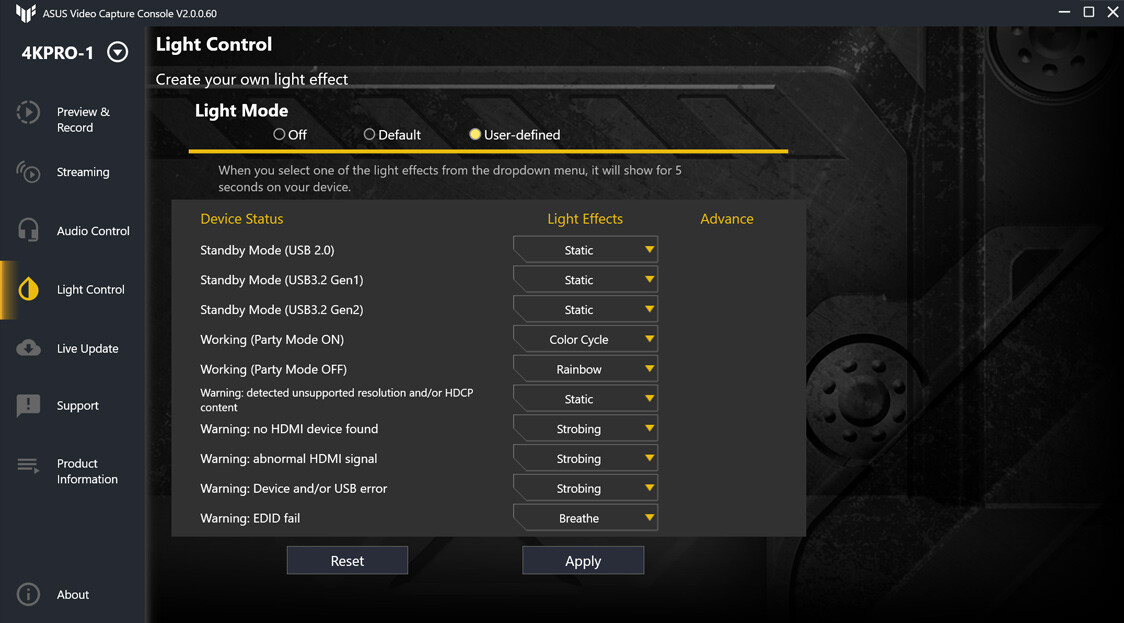
Task: Open Working (Party Mode OFF) Rainbow dropdown
Action: [x=585, y=369]
